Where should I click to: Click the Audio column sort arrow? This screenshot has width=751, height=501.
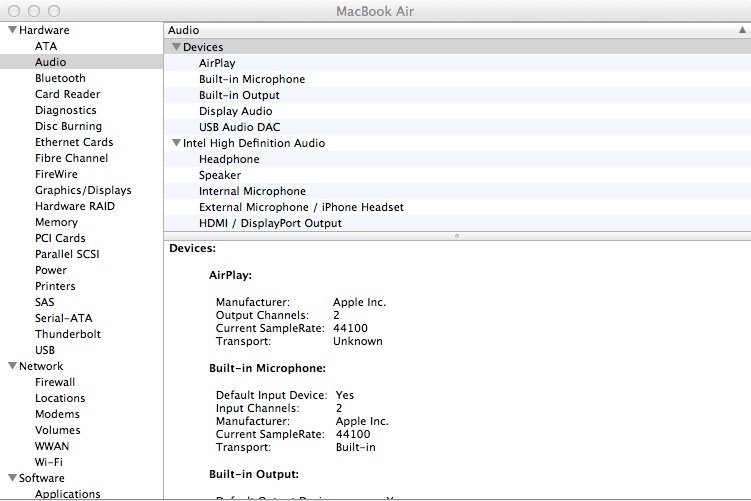coord(742,30)
